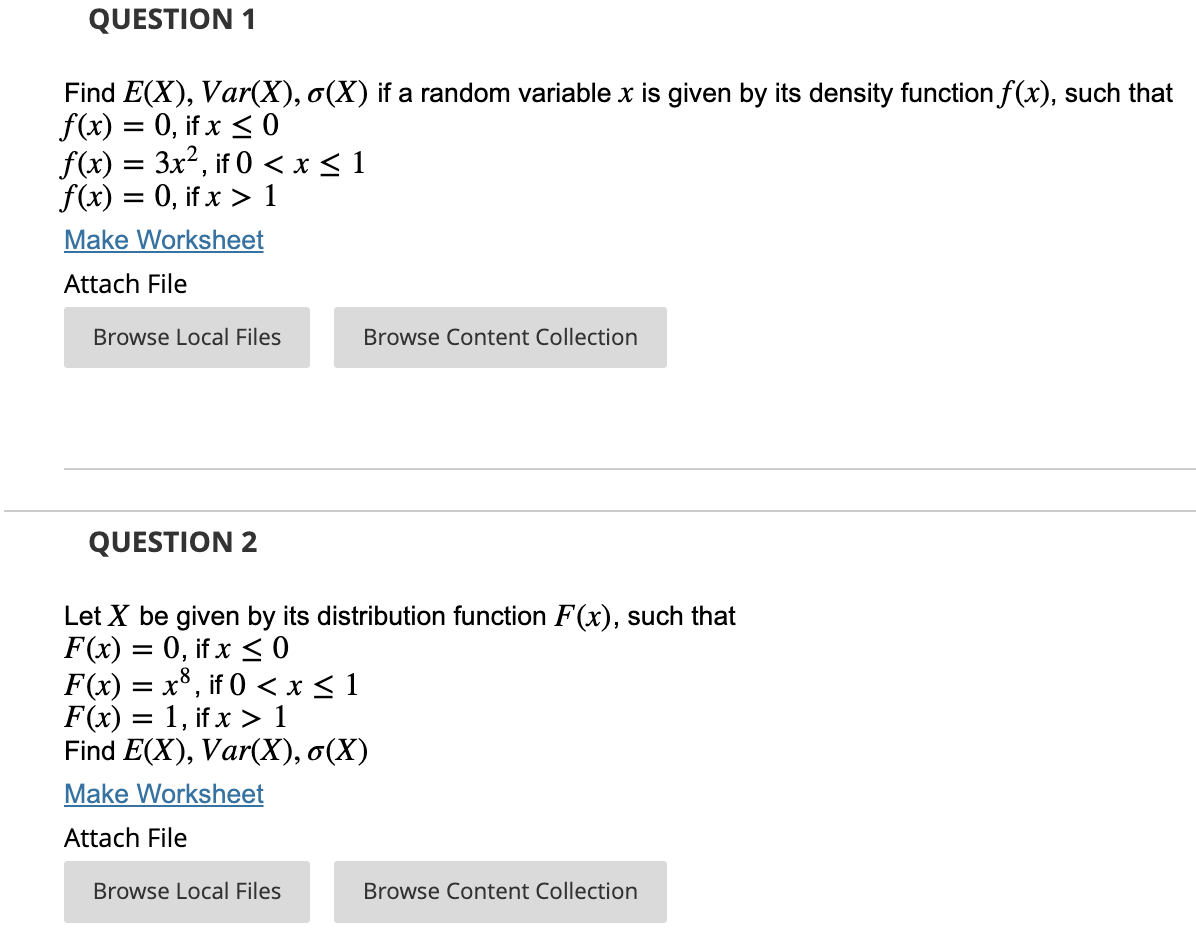Browse content collection for the first question's answer
The height and width of the screenshot is (950, 1196).
500,337
